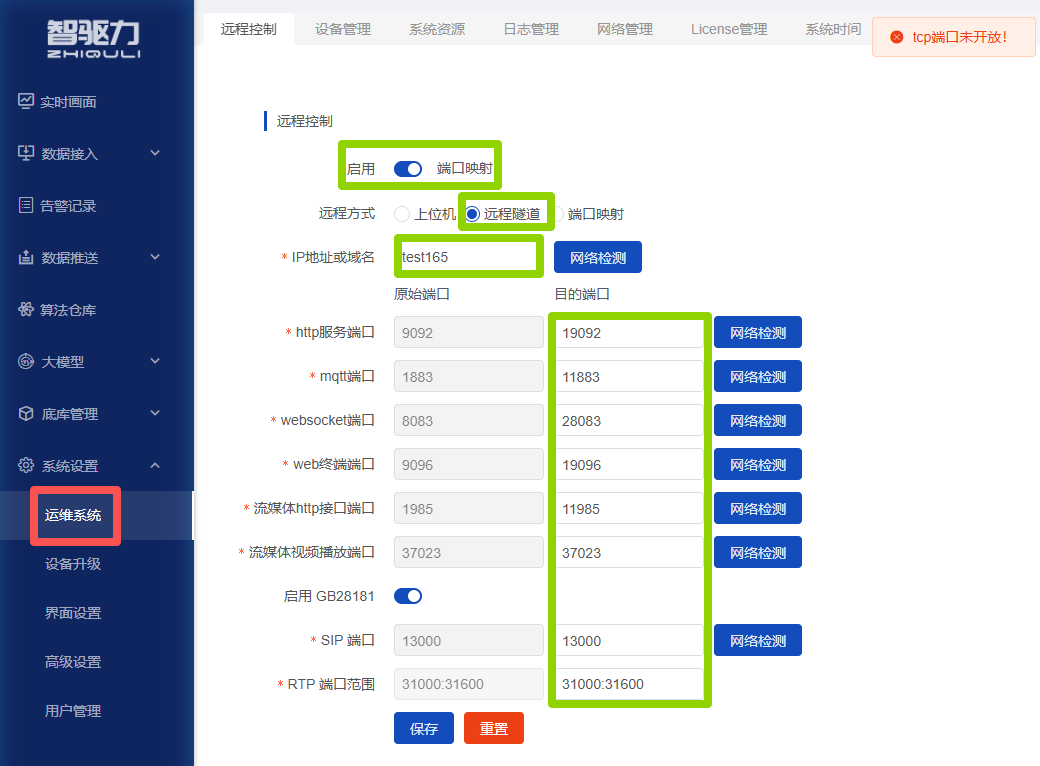Click the mqtt destination port field

[629, 377]
